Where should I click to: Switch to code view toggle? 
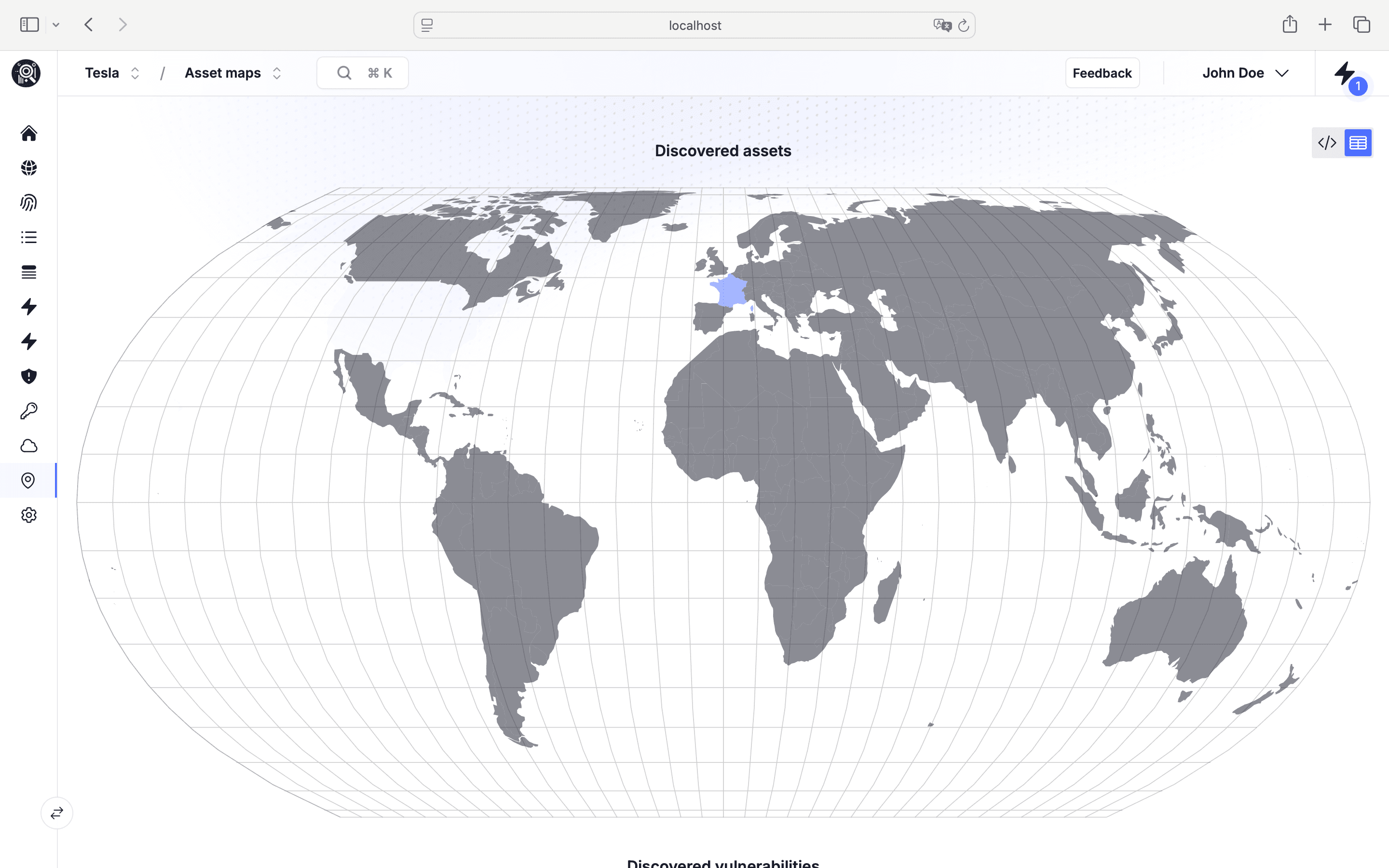1327,142
